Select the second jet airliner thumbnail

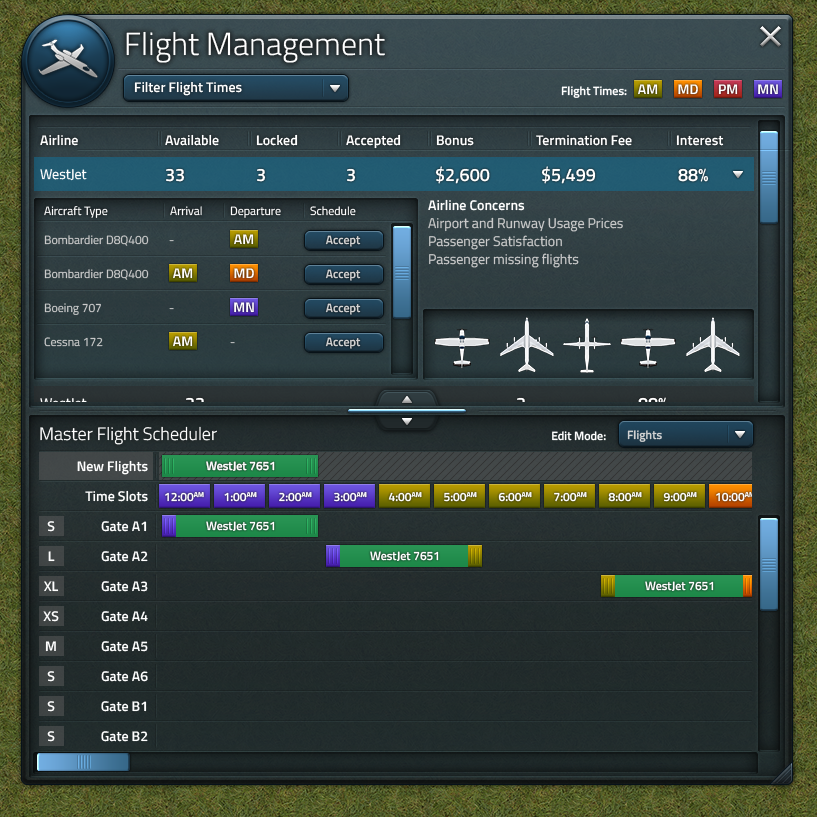(x=526, y=344)
